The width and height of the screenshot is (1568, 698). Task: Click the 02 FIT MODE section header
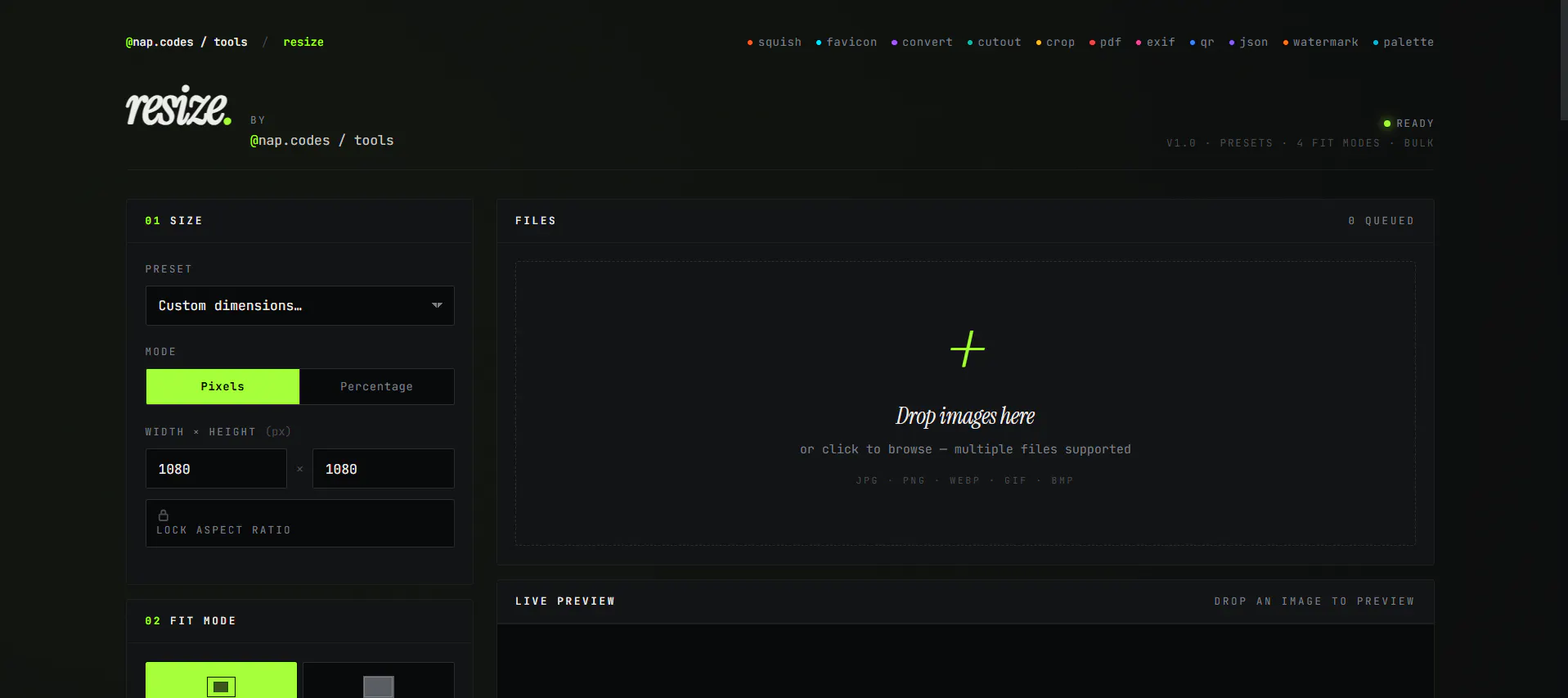coord(191,621)
